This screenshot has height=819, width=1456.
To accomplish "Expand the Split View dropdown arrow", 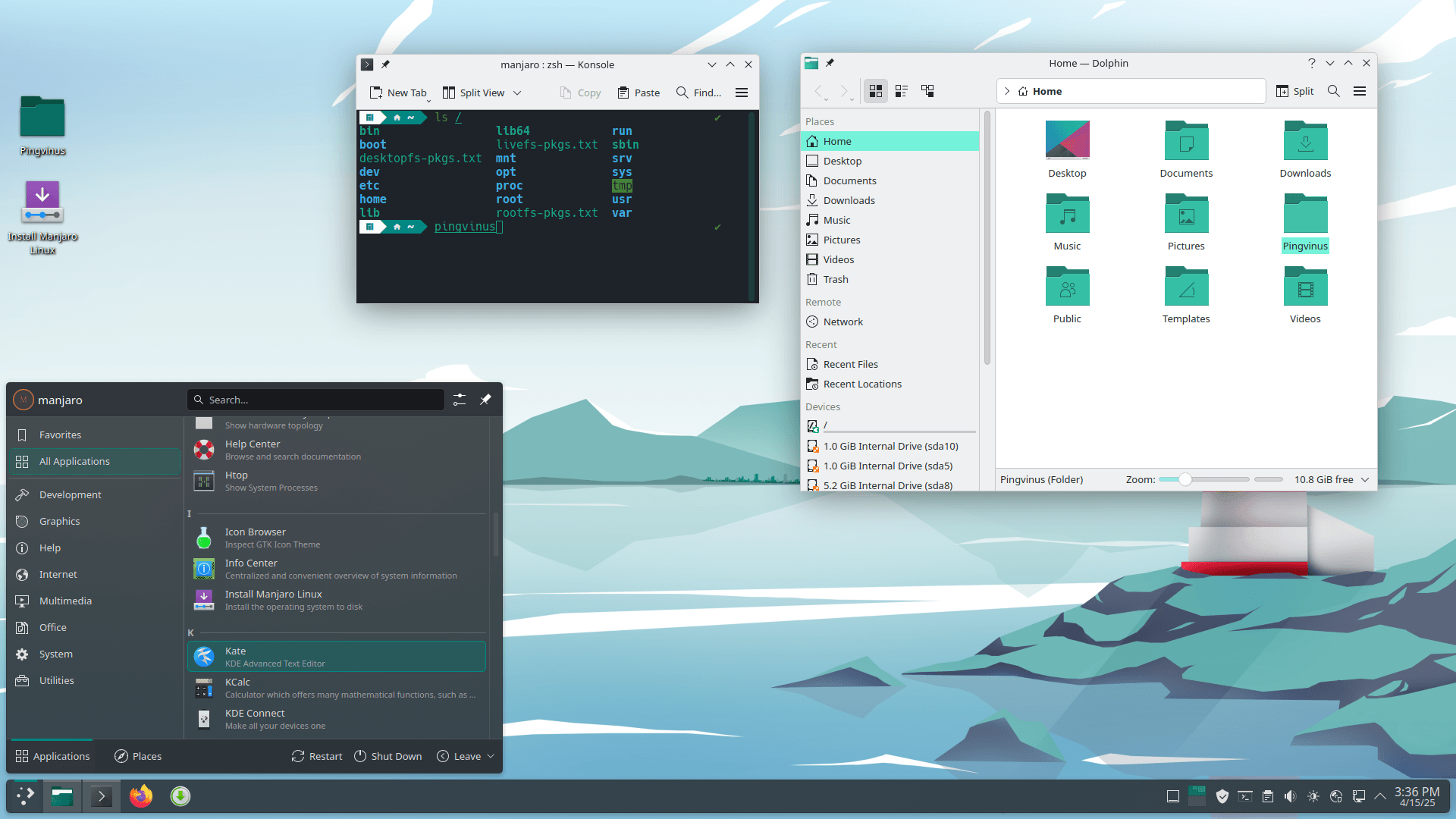I will click(x=517, y=93).
